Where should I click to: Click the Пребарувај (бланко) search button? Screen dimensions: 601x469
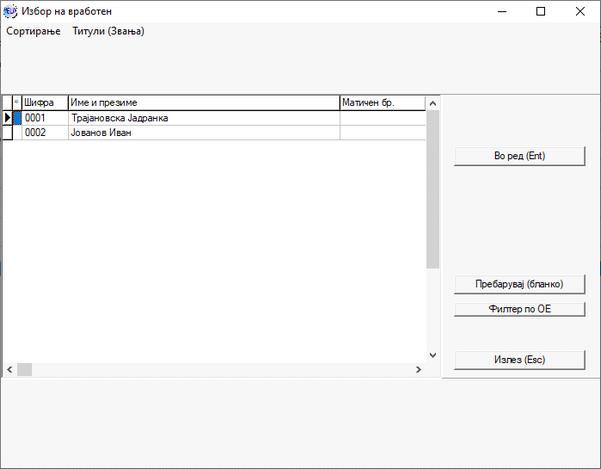pos(519,284)
